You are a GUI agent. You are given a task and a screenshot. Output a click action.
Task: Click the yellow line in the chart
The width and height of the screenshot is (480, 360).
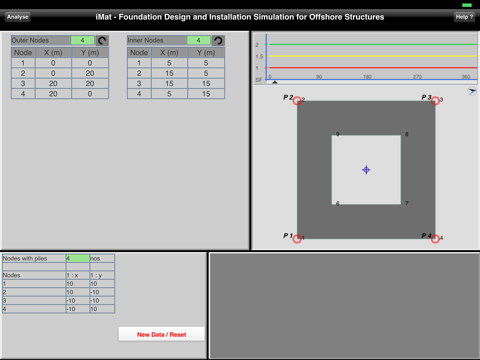(373, 56)
